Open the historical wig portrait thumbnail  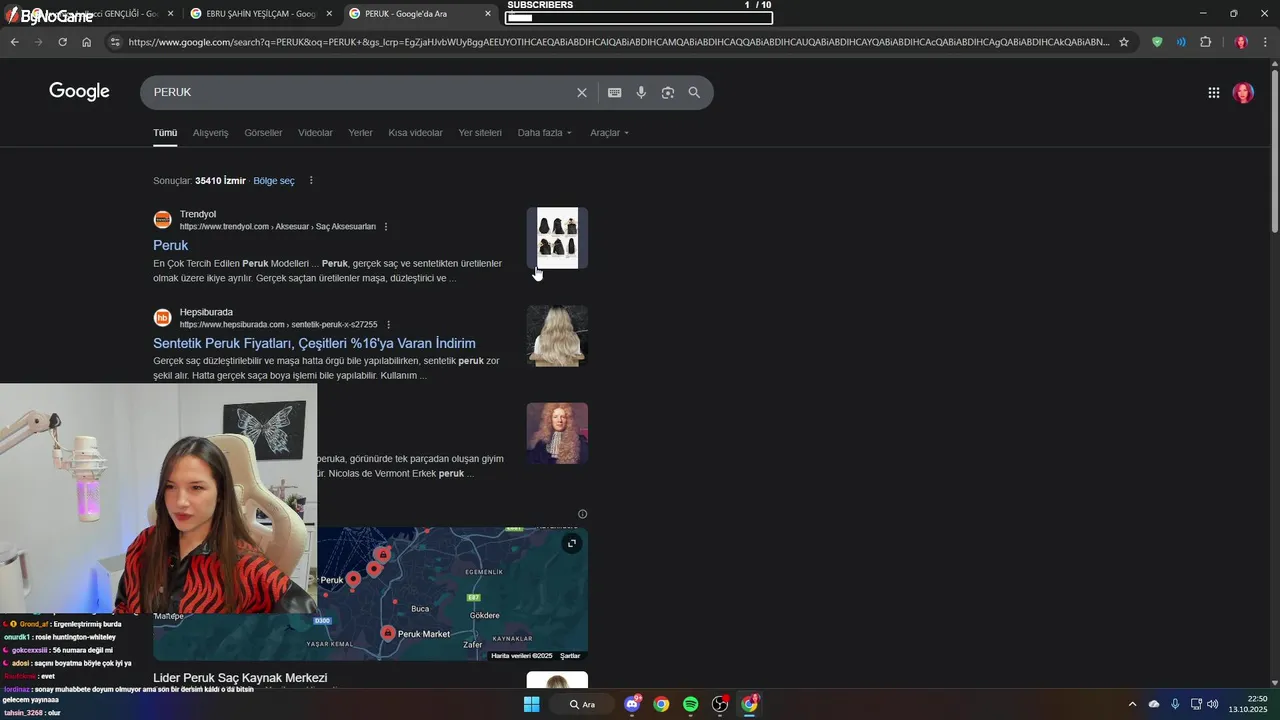tap(557, 433)
